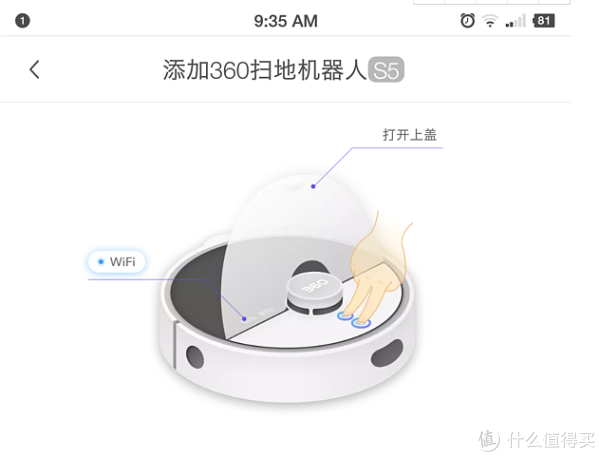600x457 pixels.
Task: Click the robot's dark front sensor window
Action: (x=387, y=353)
